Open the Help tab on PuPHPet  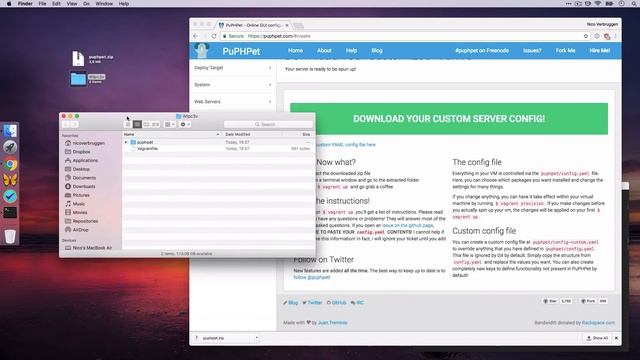pos(351,51)
